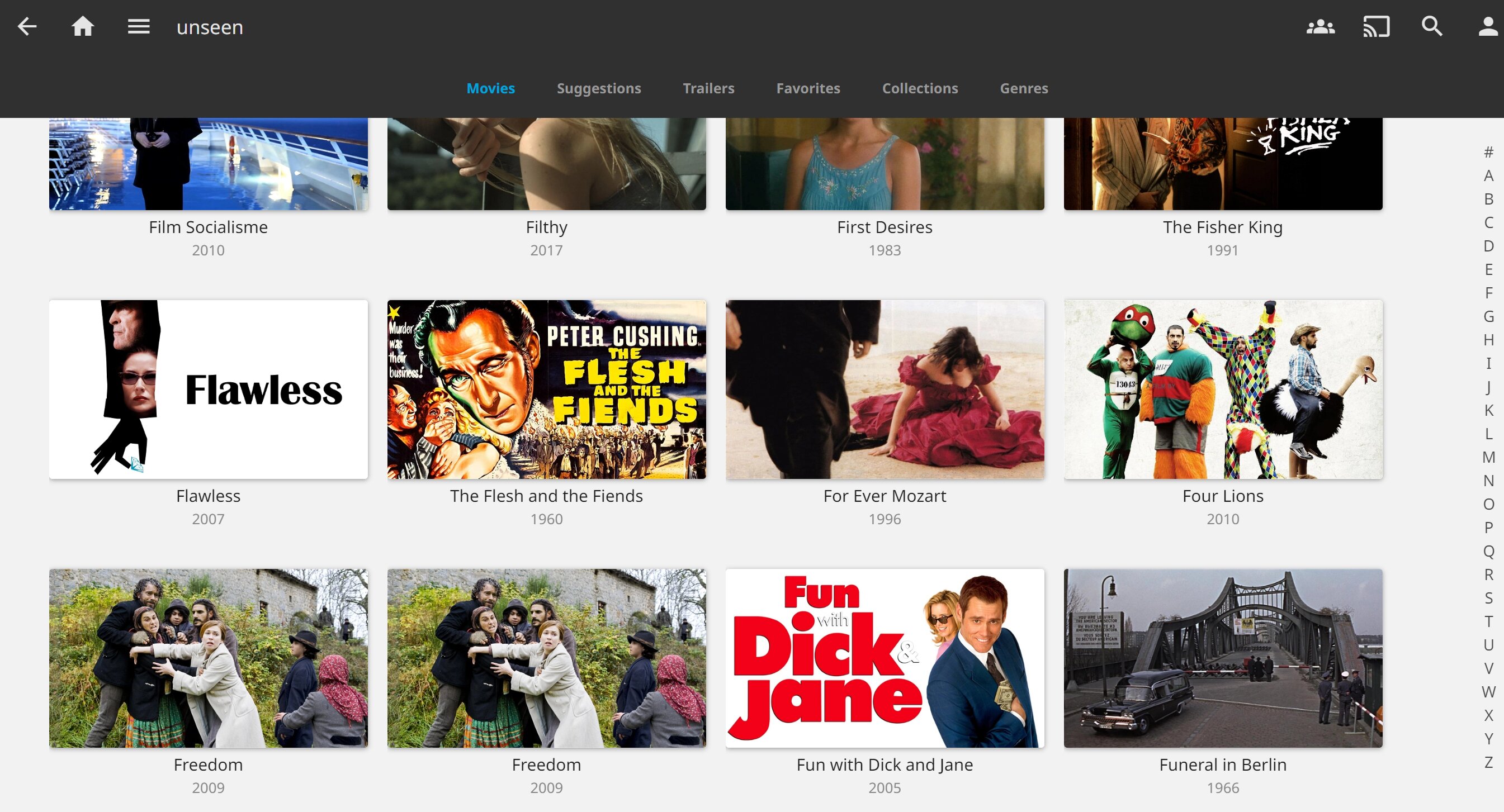The height and width of the screenshot is (812, 1504).
Task: Click the Funeral in Berlin title link
Action: click(1223, 764)
